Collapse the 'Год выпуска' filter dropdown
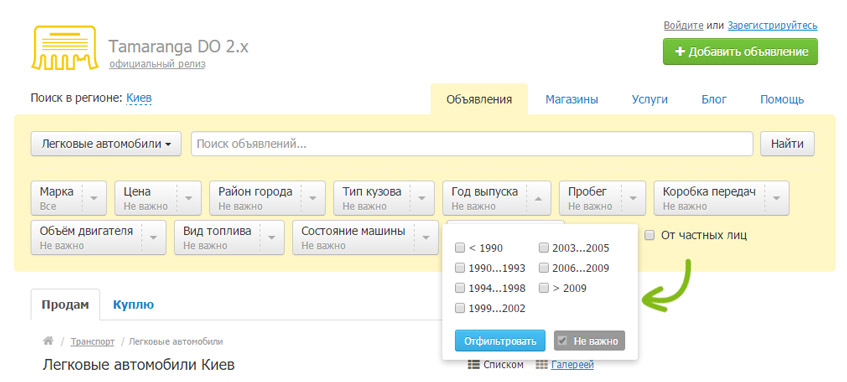 pos(496,198)
